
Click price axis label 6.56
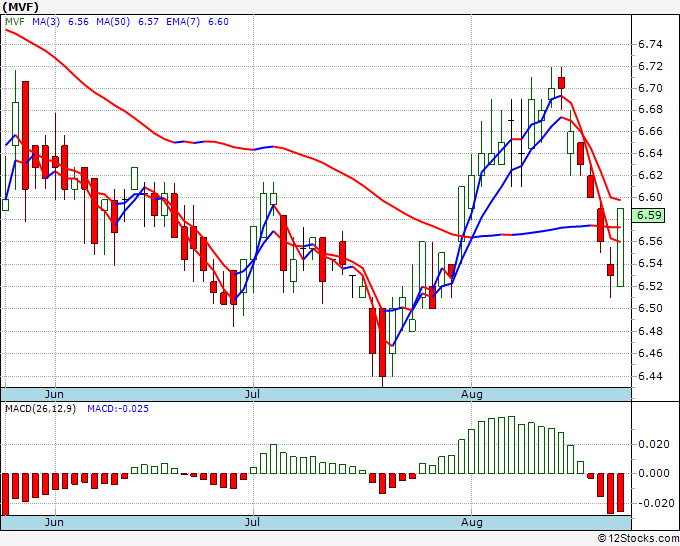point(650,241)
